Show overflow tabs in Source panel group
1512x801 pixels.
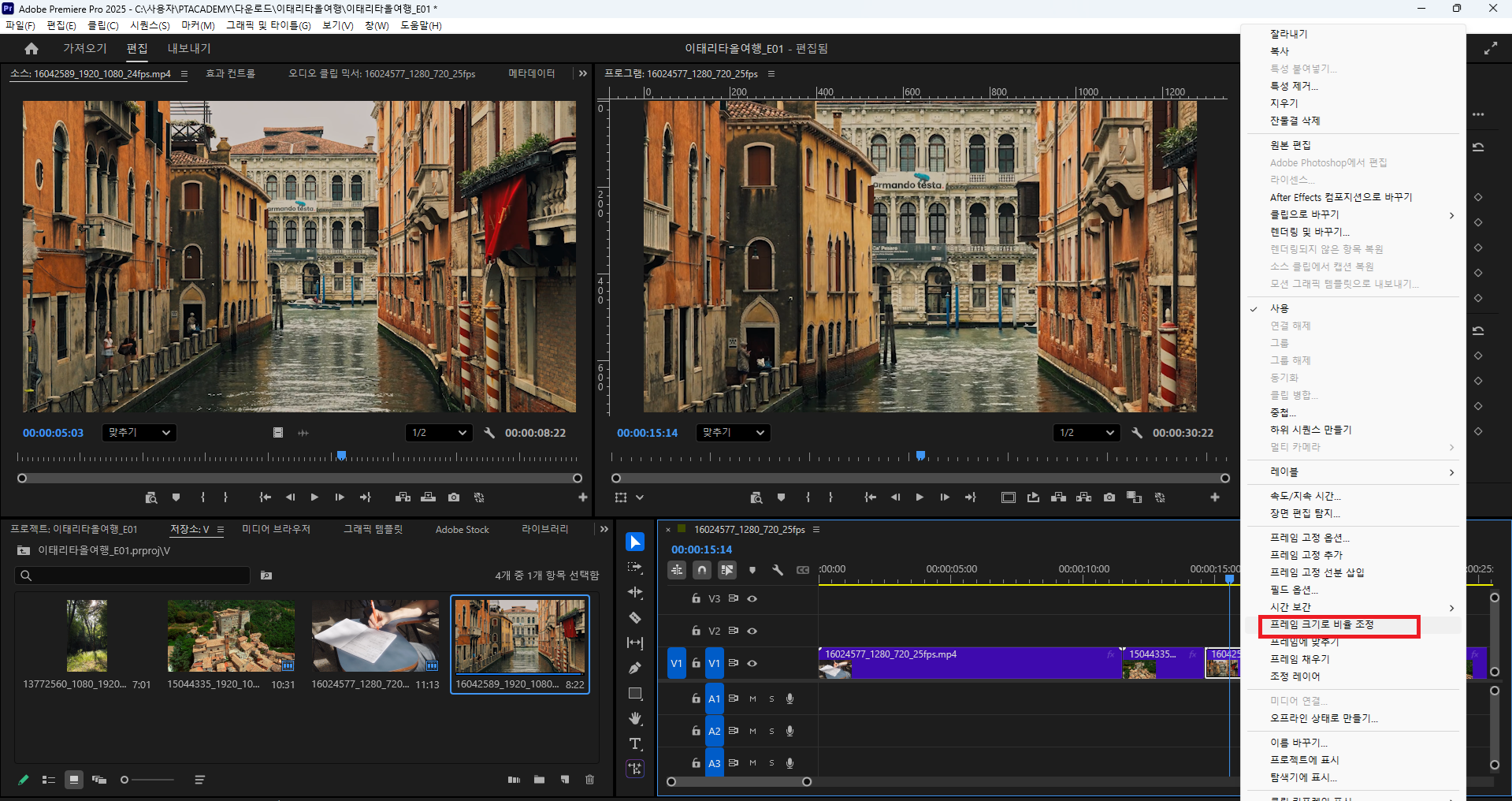[x=583, y=73]
